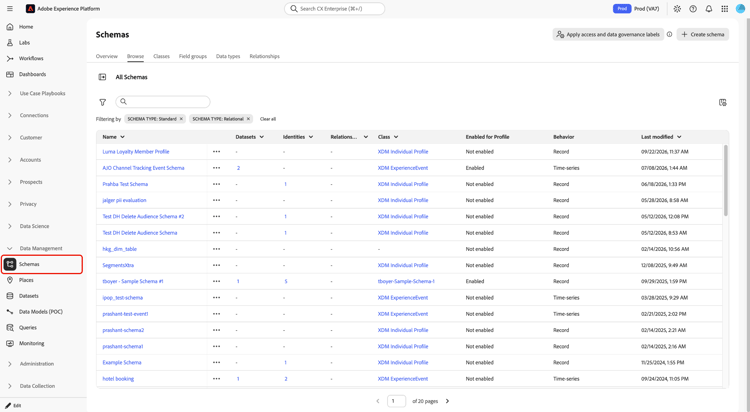
Task: Open Data Models (POC) in sidebar
Action: 41,312
